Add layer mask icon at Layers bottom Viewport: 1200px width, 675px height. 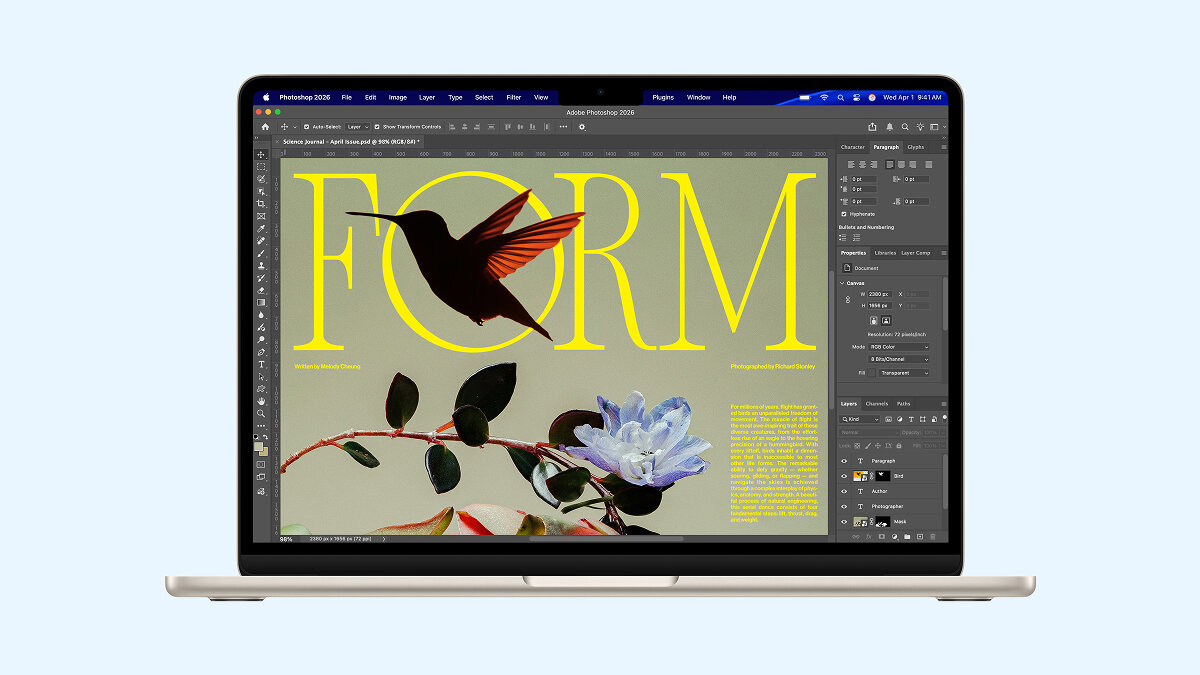[x=882, y=537]
